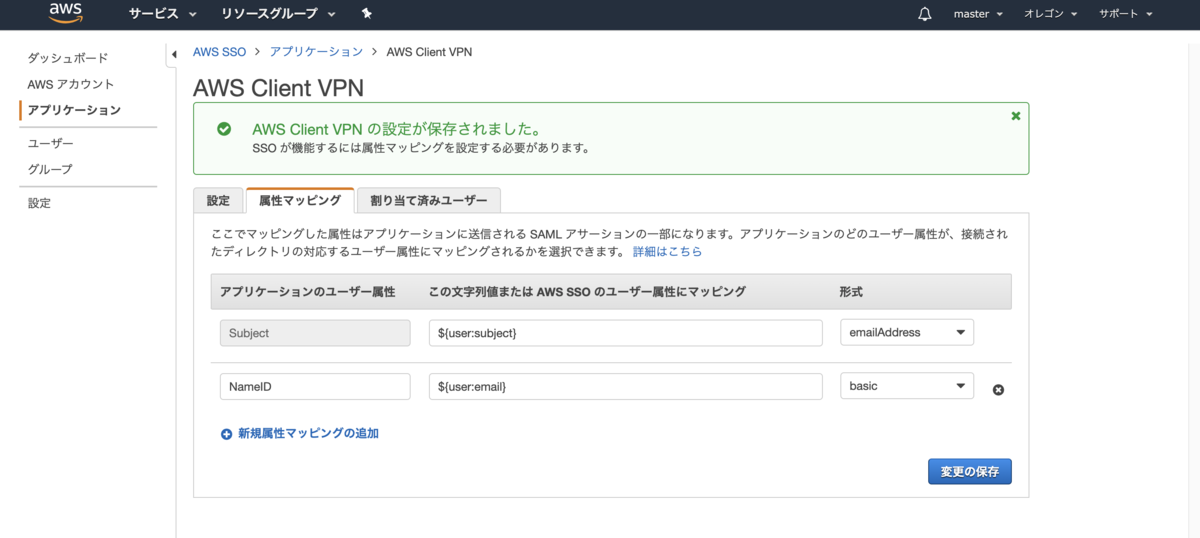
Task: Open the basic format dropdown
Action: click(x=907, y=385)
